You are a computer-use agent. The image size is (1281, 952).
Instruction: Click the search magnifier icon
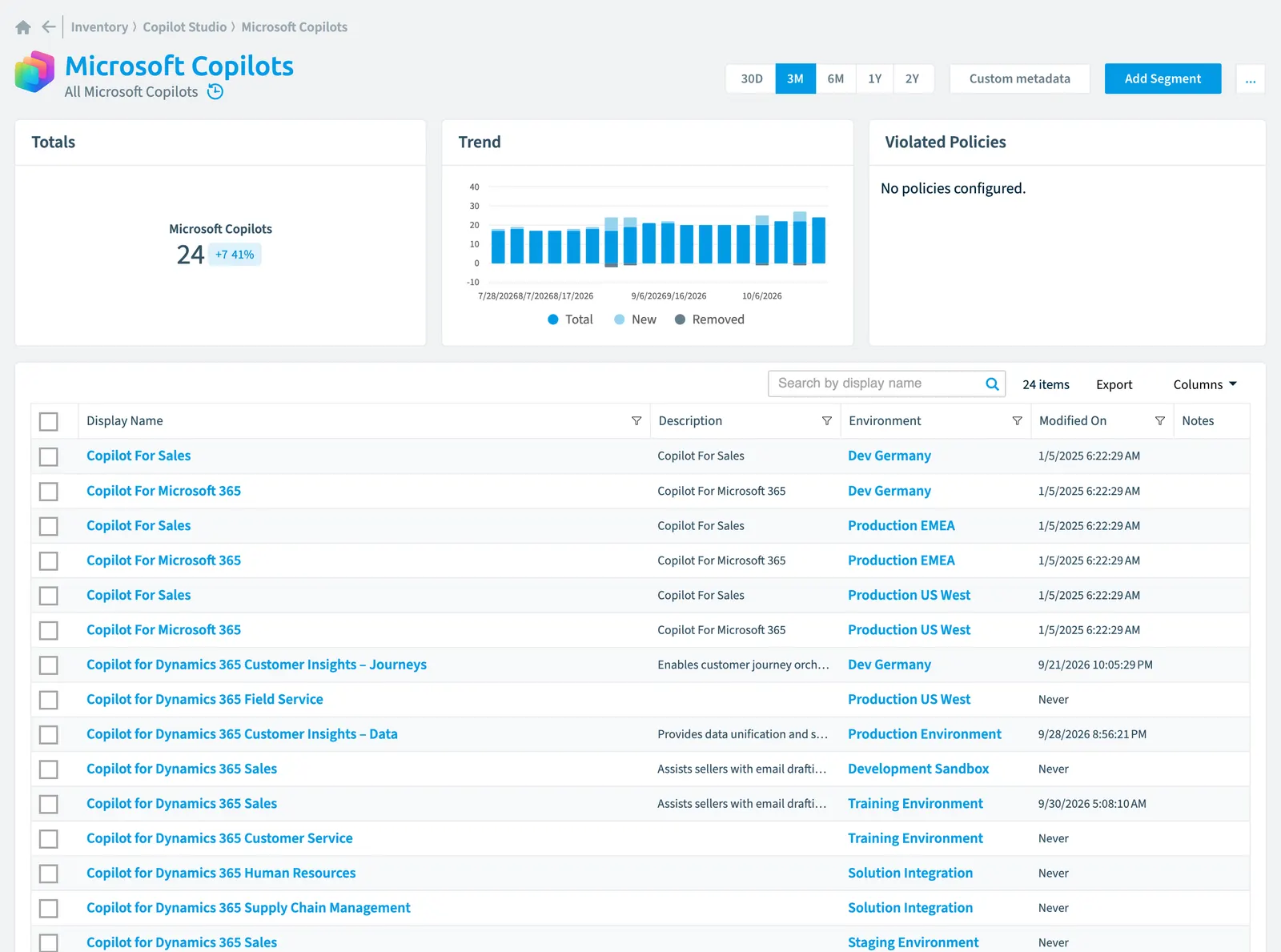[992, 384]
